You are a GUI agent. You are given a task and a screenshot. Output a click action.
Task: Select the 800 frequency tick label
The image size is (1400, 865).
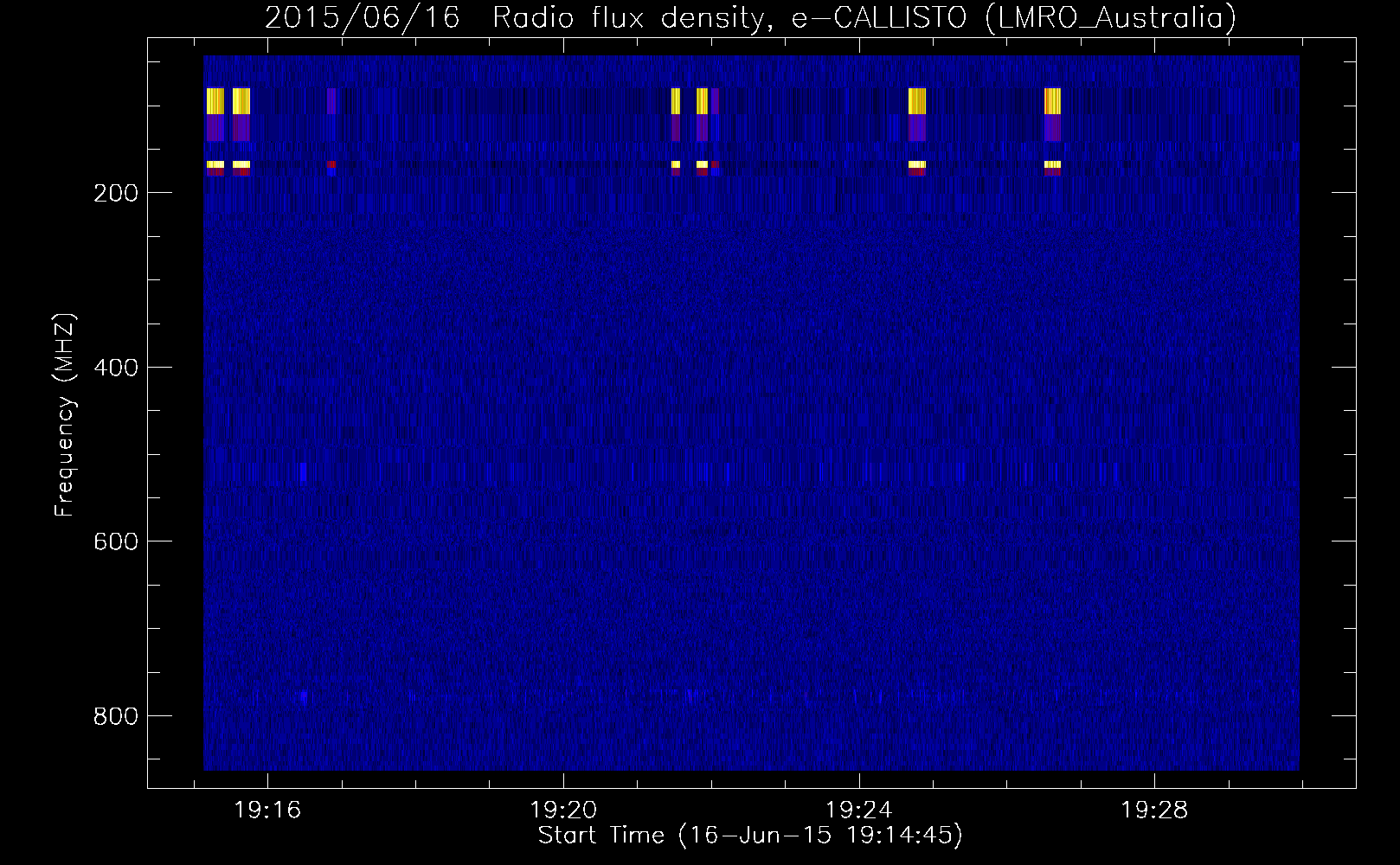[115, 716]
